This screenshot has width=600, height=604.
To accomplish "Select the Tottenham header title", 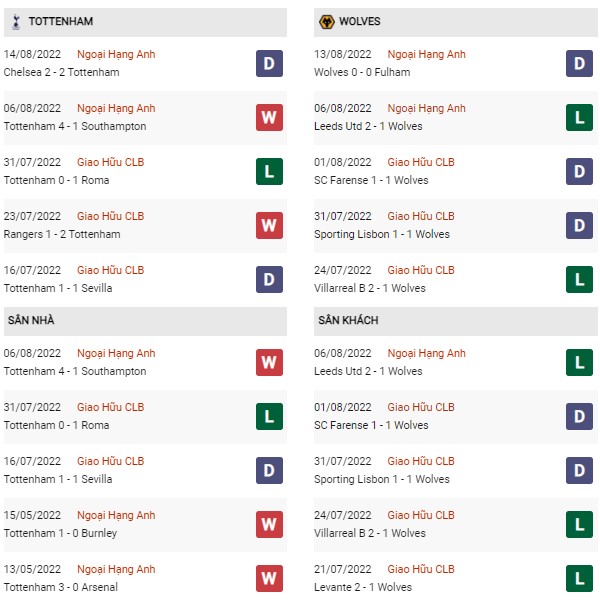I will click(x=61, y=21).
